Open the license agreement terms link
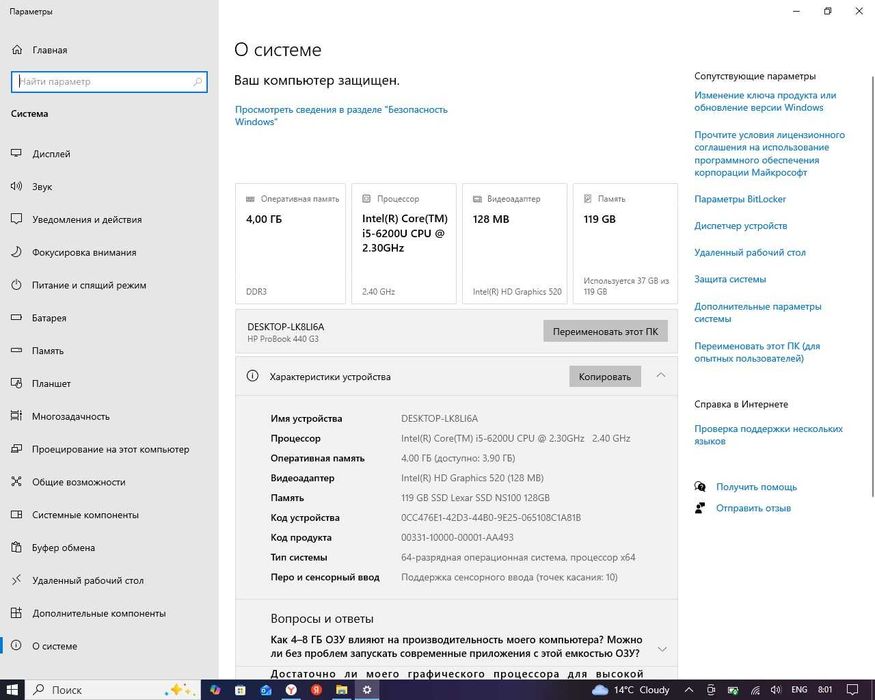This screenshot has width=875, height=700. [770, 154]
